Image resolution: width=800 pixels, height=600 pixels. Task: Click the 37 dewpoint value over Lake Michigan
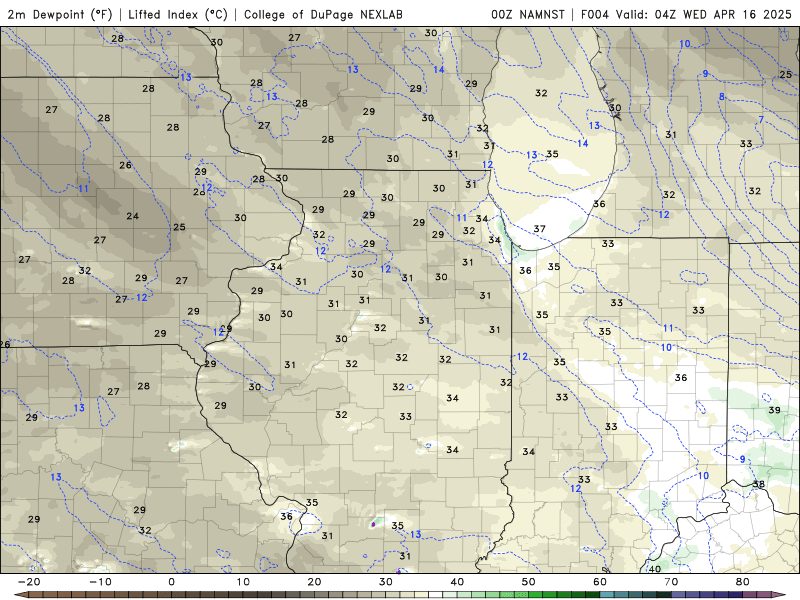tap(539, 229)
